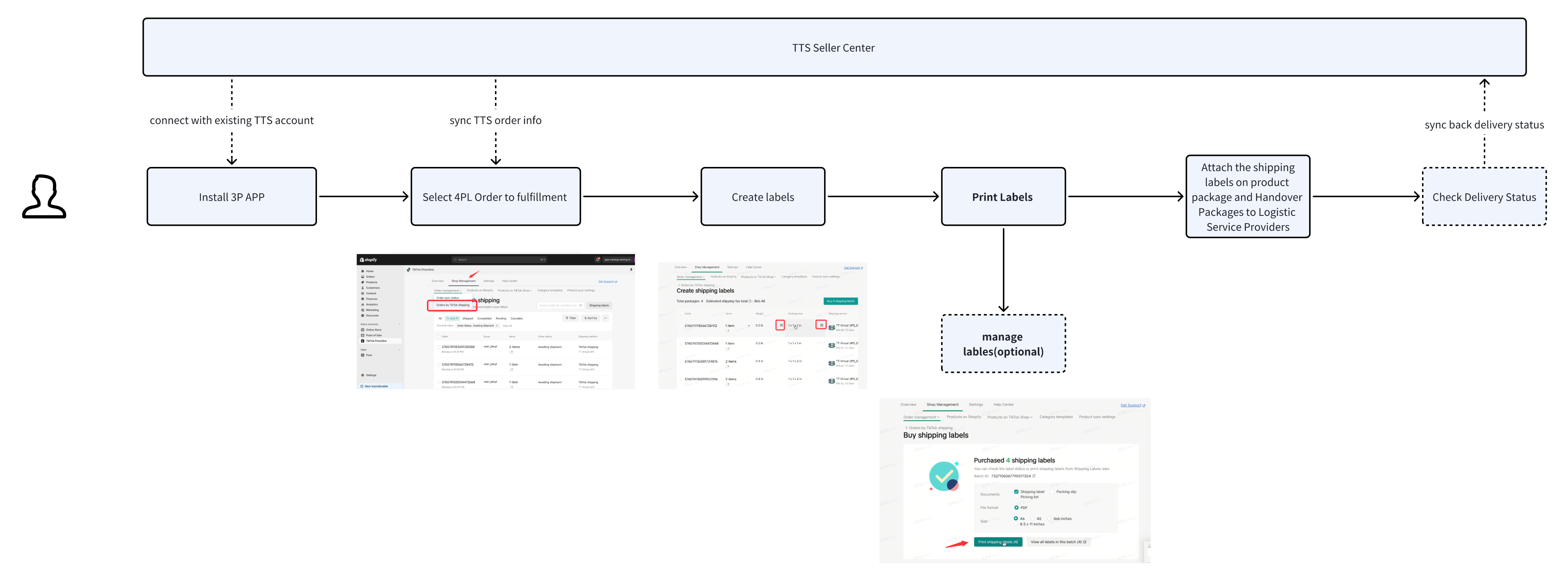Copy the Batch ID with copy icon
Screen dimensions: 1568x581
point(1034,476)
